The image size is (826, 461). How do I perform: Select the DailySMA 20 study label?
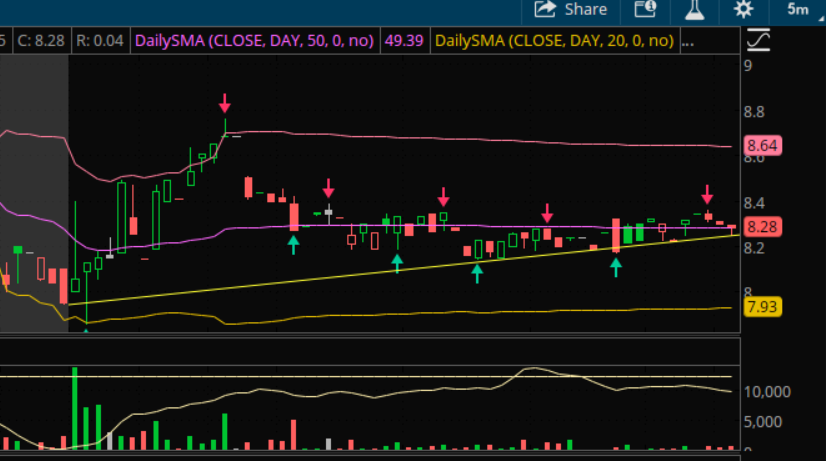tap(554, 41)
